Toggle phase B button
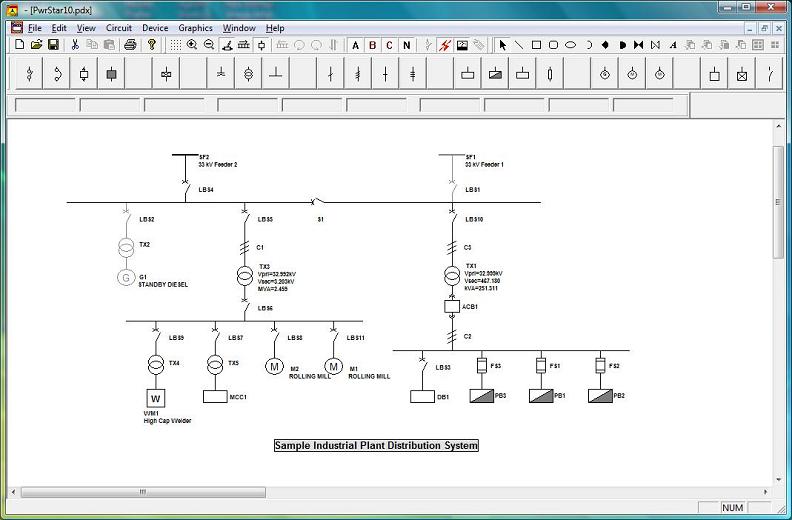 [x=373, y=45]
